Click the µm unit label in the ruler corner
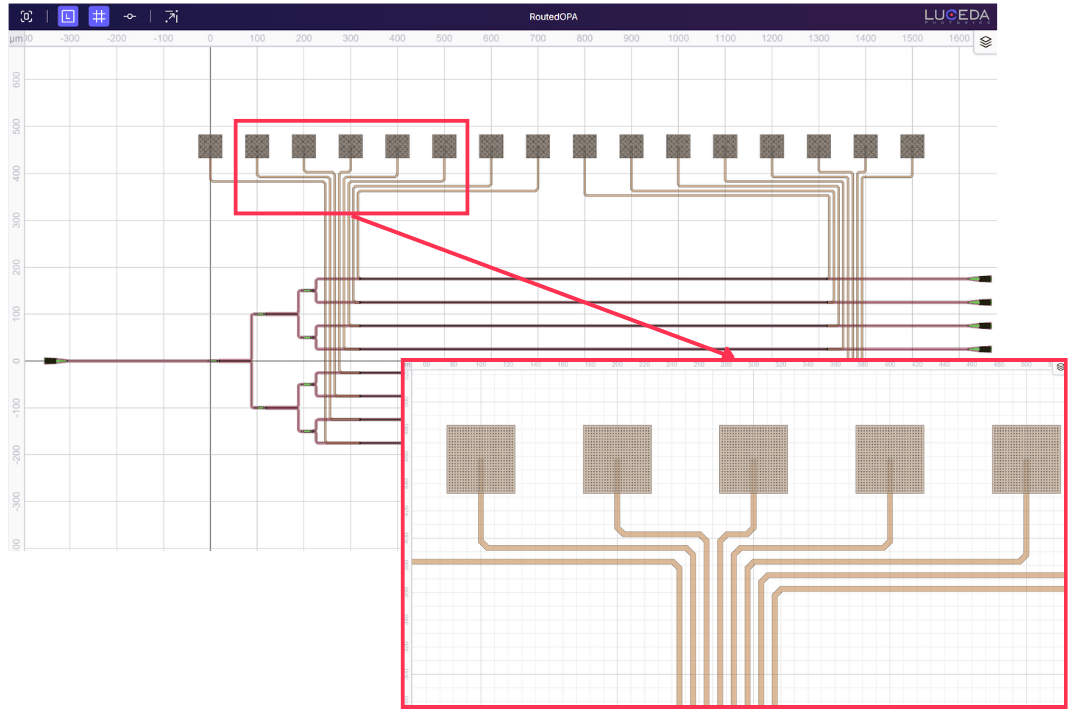 (x=15, y=38)
